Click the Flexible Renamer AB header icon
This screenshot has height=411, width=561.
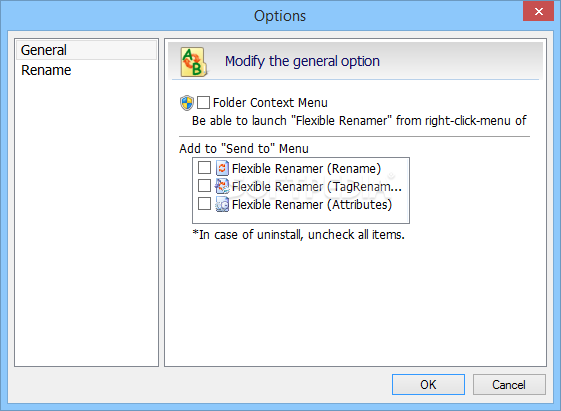194,62
